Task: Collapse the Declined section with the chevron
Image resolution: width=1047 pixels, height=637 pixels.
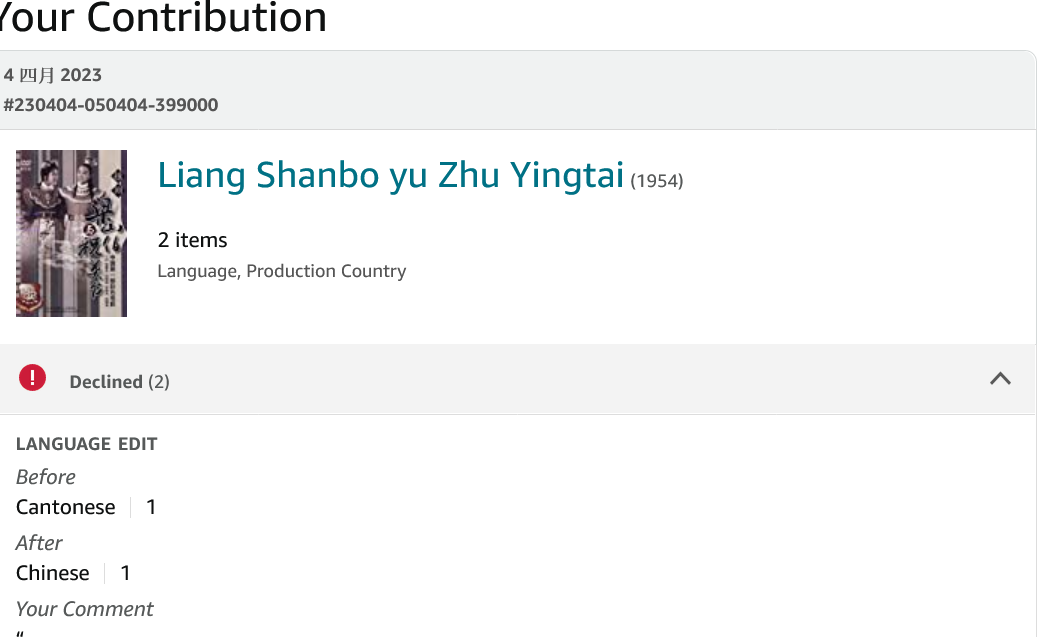Action: click(x=1000, y=379)
